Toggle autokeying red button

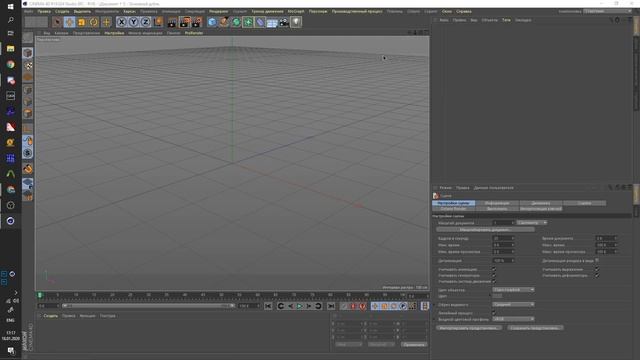click(353, 306)
